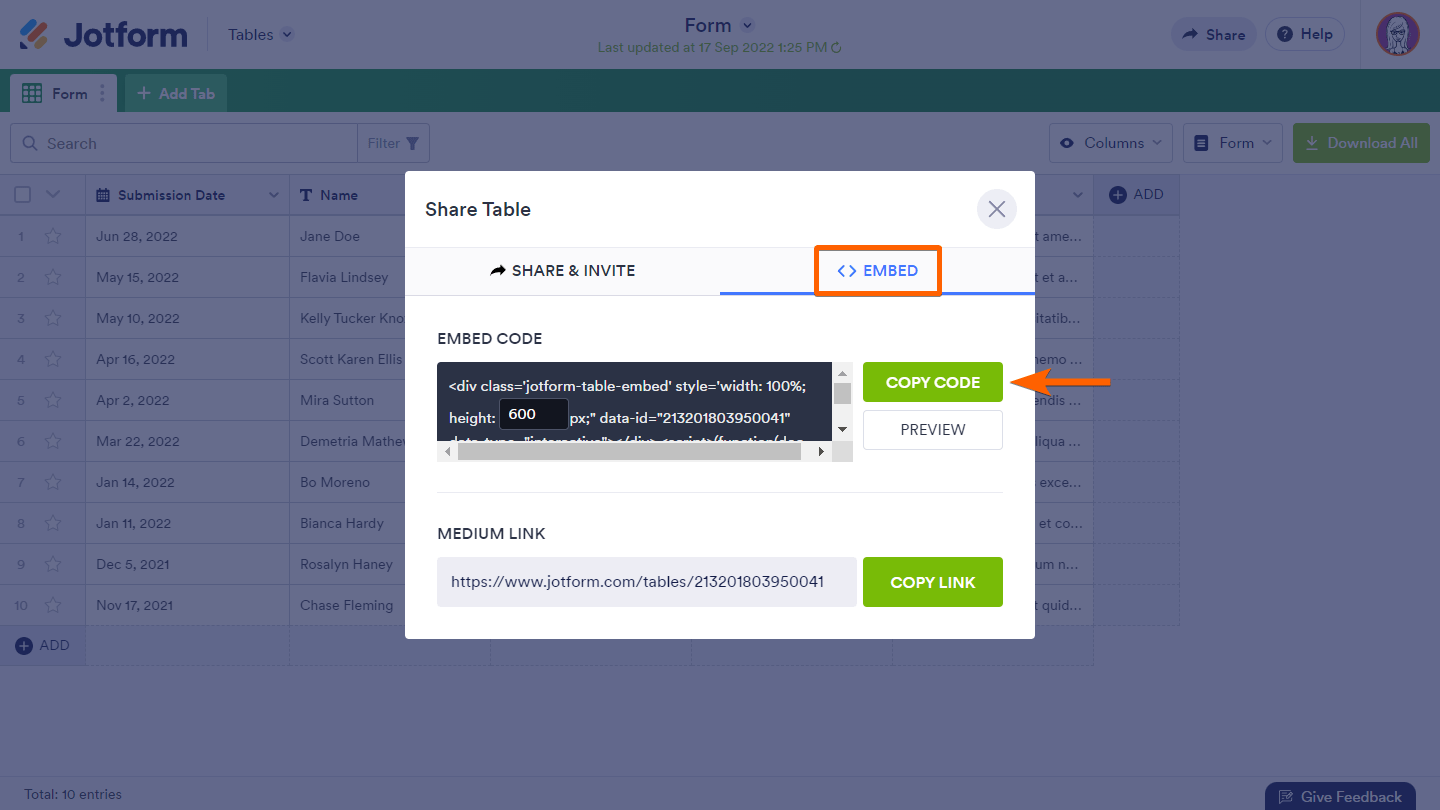Open the Tables product dropdown
The image size is (1440, 810).
(x=260, y=35)
